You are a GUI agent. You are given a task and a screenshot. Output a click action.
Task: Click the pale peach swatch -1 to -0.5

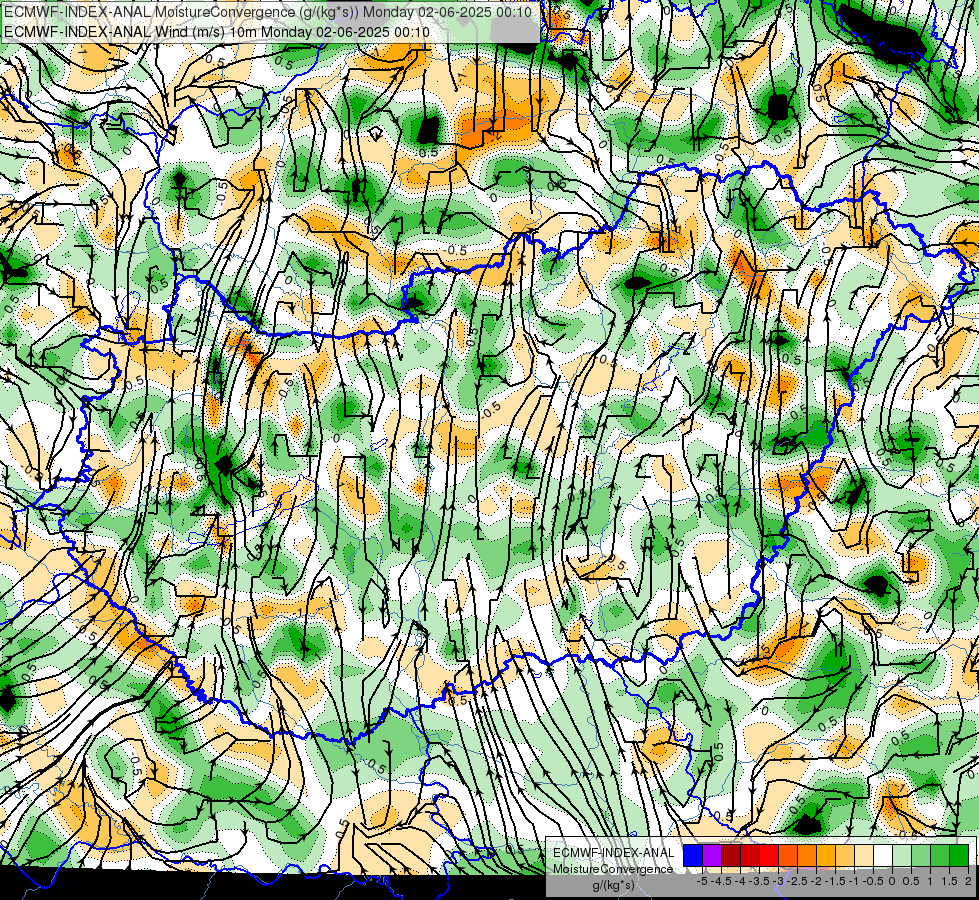coord(864,855)
